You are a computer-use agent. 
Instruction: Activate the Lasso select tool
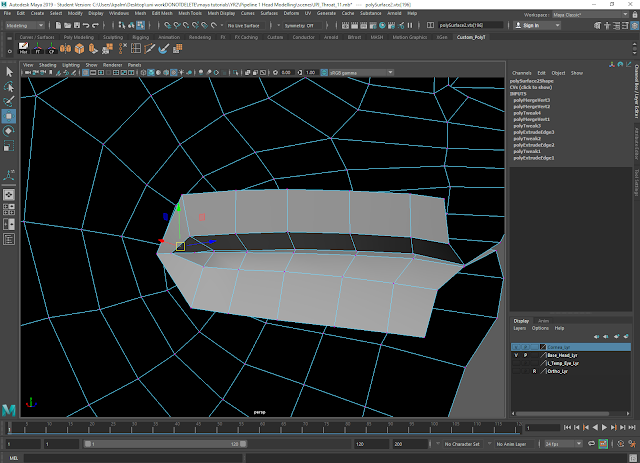pyautogui.click(x=9, y=87)
